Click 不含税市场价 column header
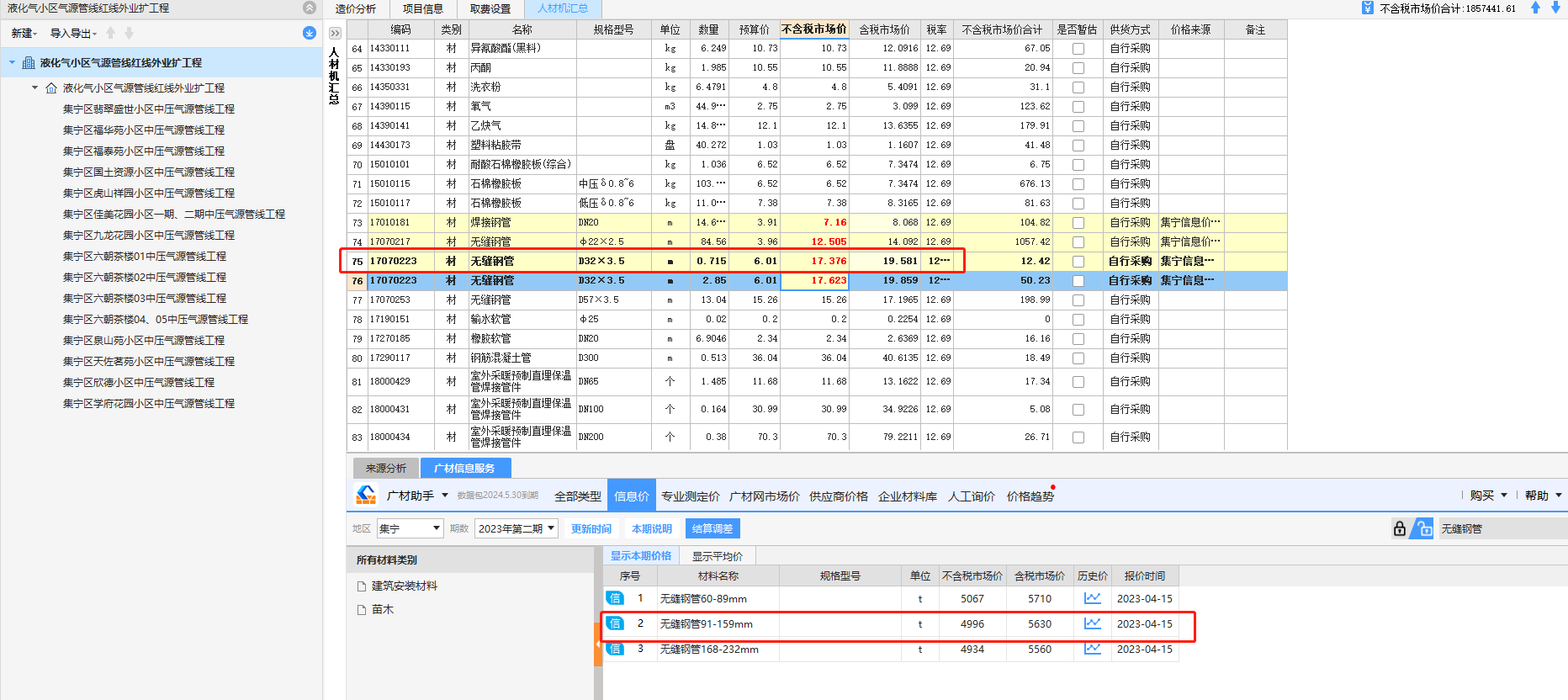Viewport: 1568px width, 700px height. pyautogui.click(x=814, y=29)
